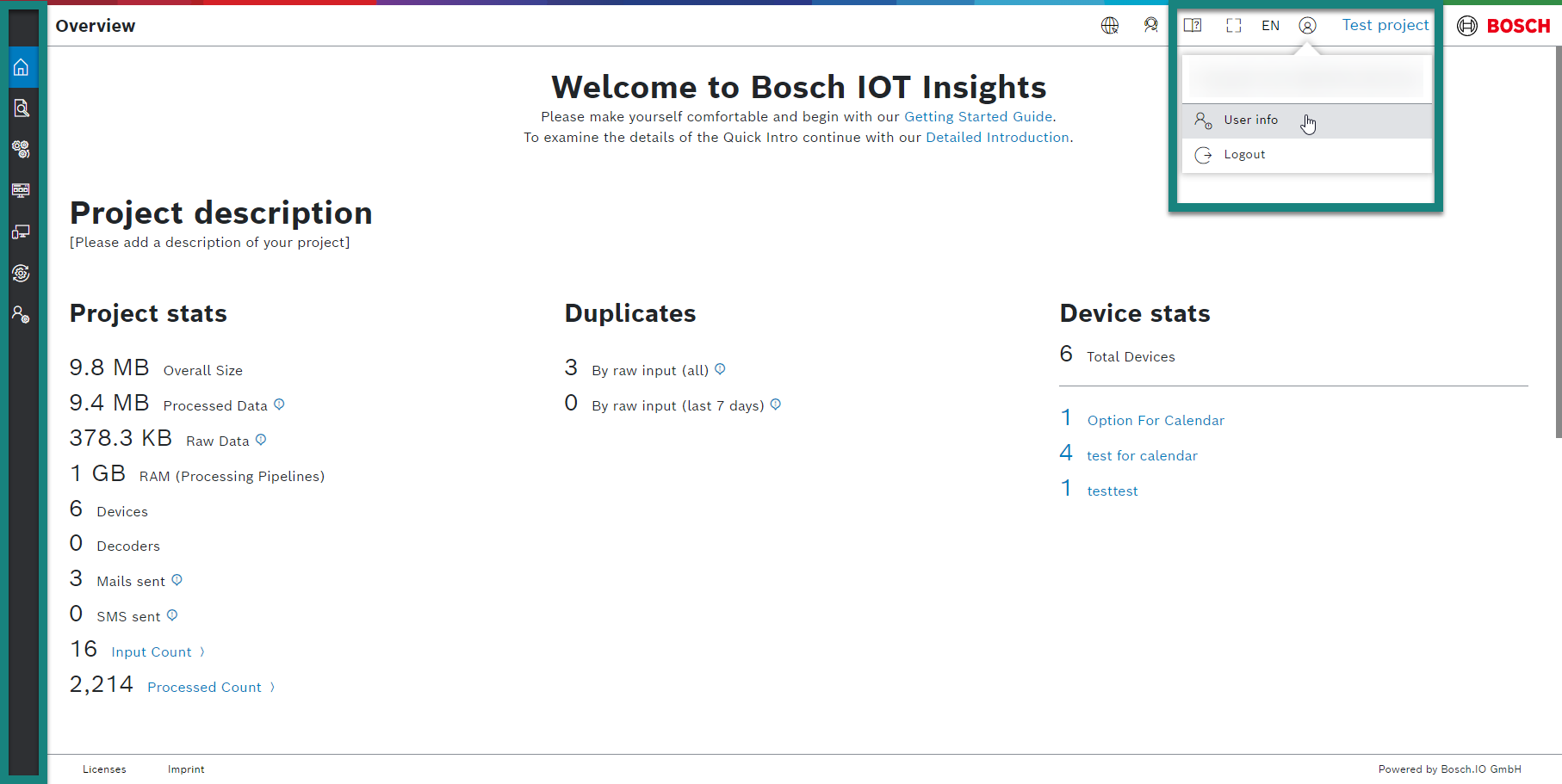Click the page's vertical scrollbar

(x=1557, y=241)
